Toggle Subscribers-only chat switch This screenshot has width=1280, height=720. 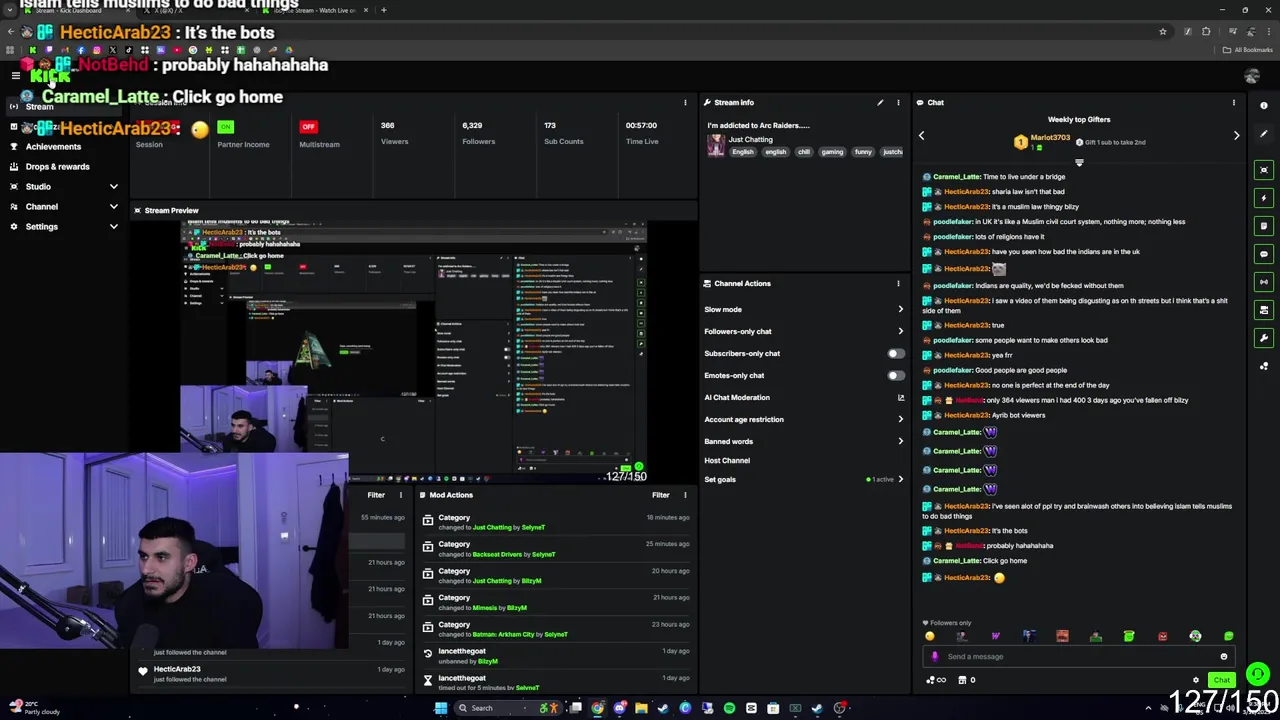point(895,353)
